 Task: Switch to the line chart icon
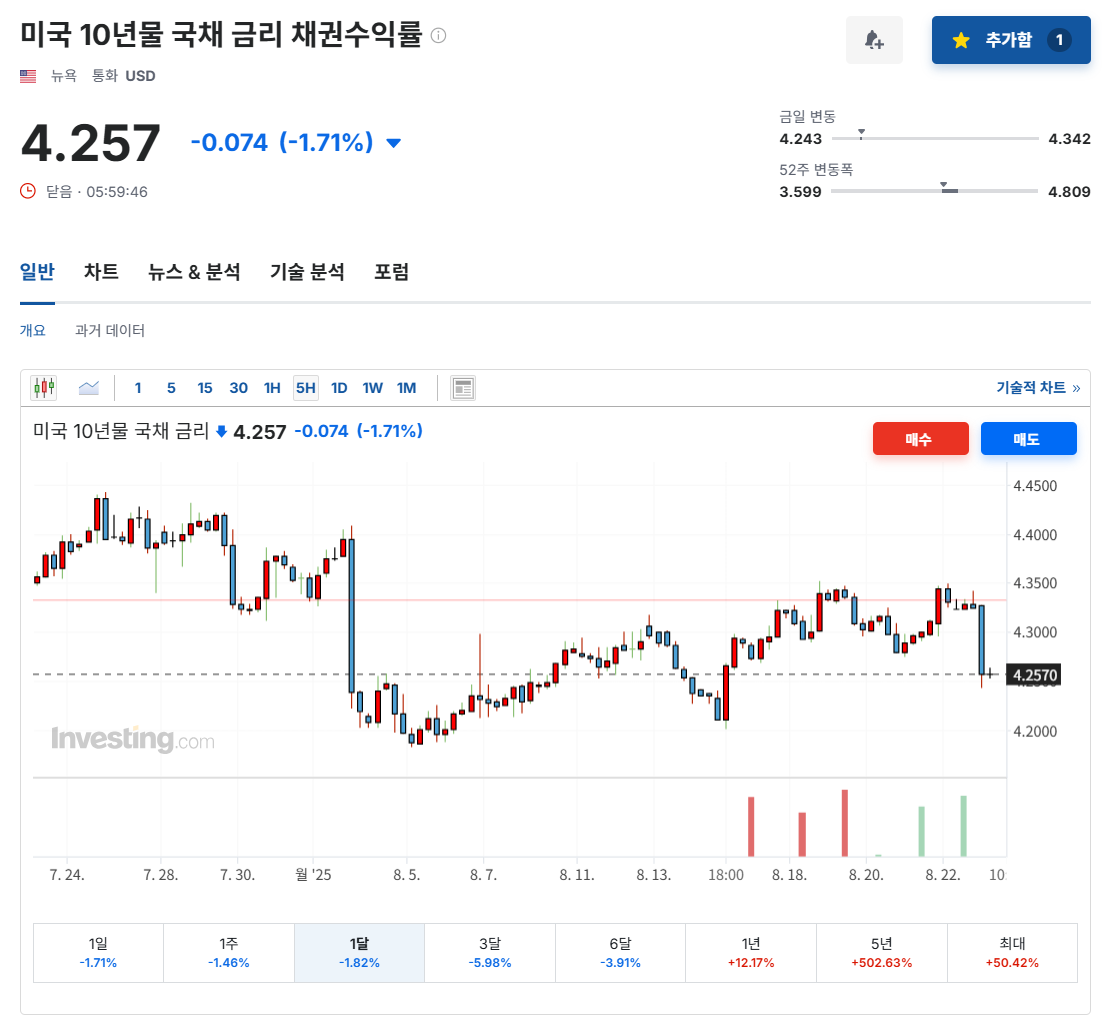[x=88, y=387]
